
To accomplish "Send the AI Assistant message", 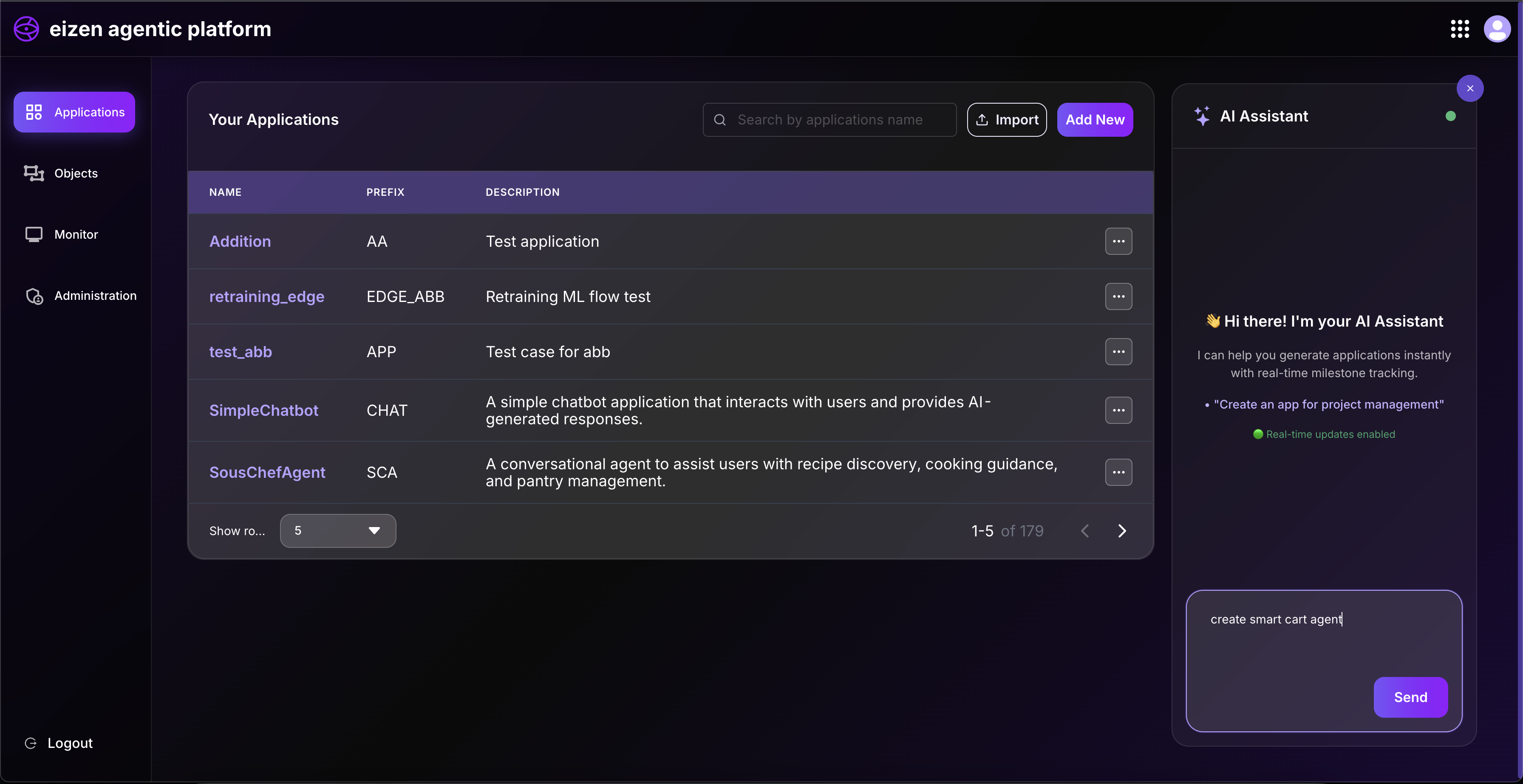I will 1410,697.
